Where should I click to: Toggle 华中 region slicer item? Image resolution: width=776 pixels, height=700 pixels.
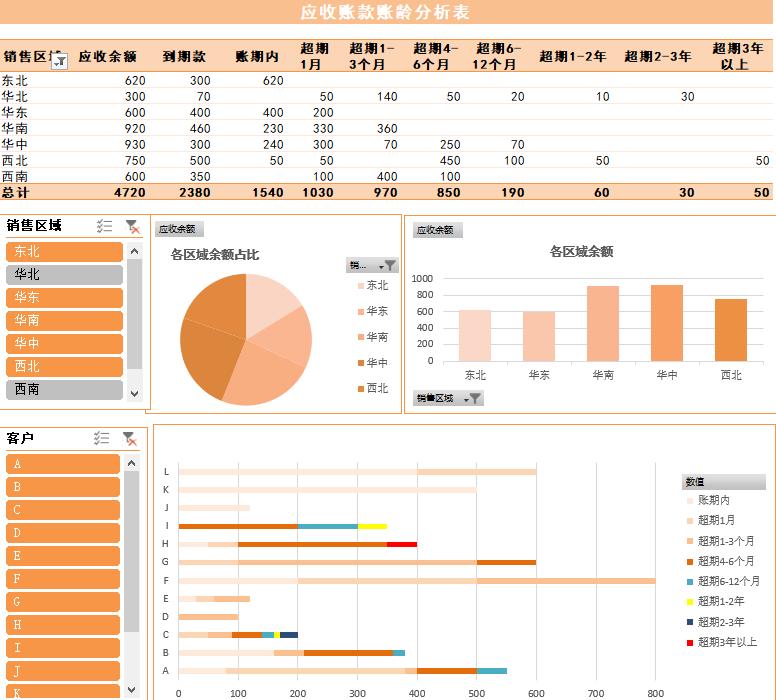[x=64, y=344]
